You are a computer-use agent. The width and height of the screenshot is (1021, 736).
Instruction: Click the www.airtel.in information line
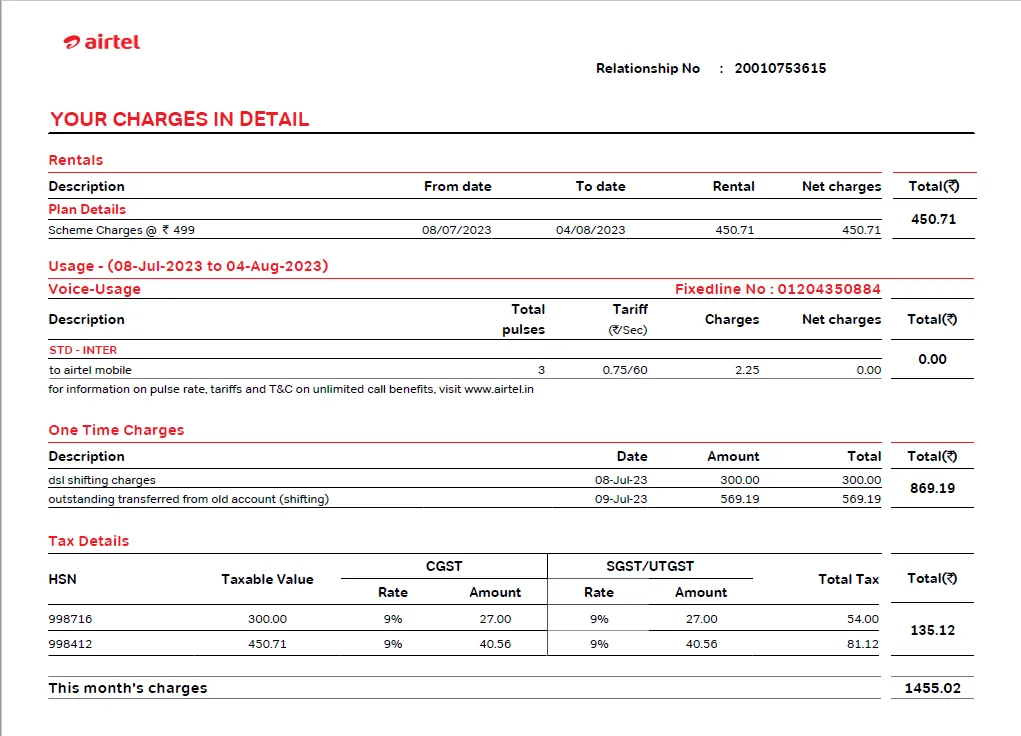coord(291,389)
